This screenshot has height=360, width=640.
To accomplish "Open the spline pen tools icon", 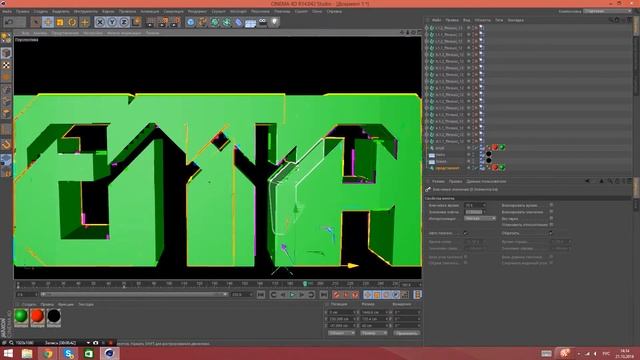I will pyautogui.click(x=202, y=22).
